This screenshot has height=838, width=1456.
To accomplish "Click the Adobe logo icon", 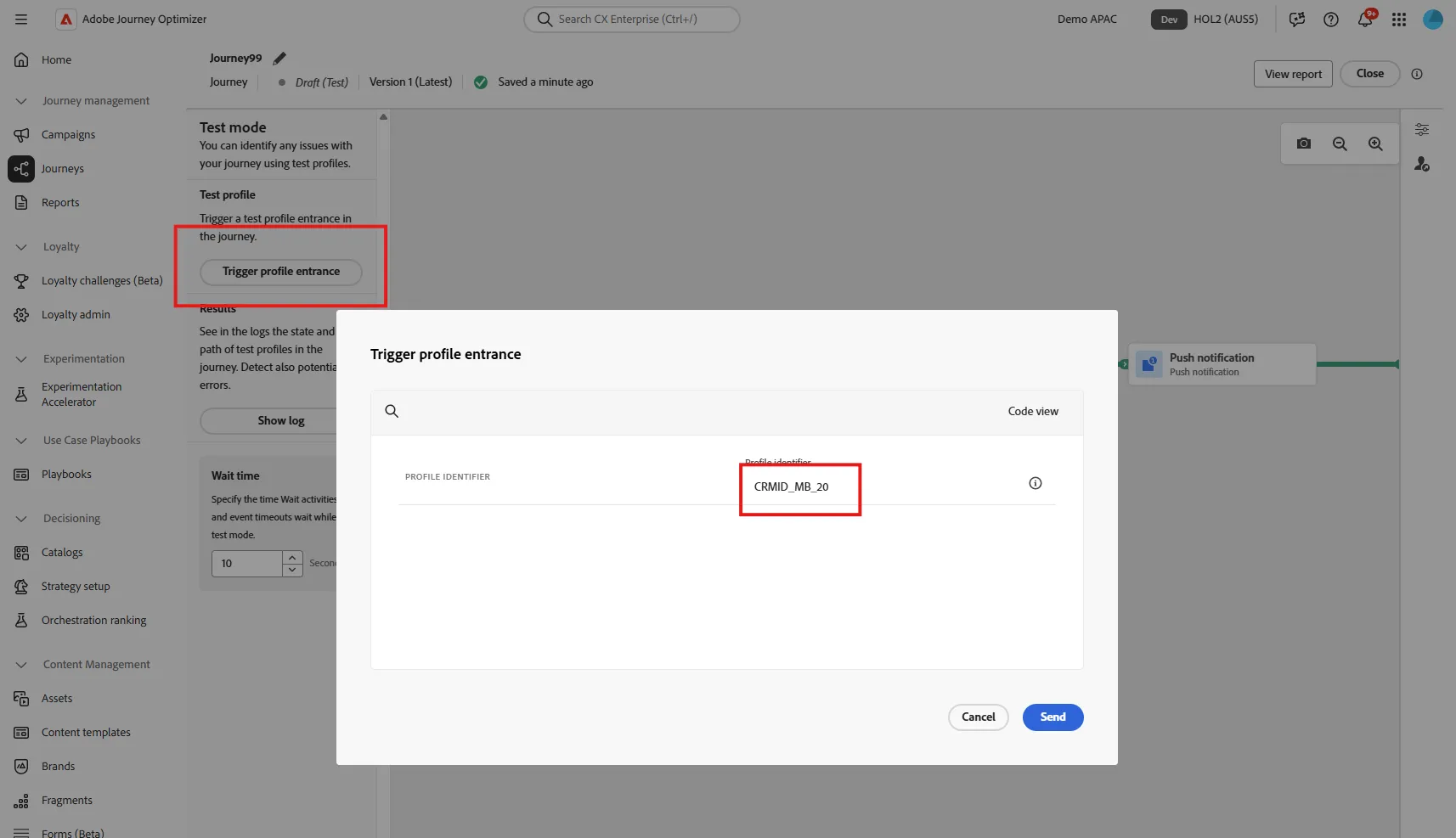I will 66,19.
